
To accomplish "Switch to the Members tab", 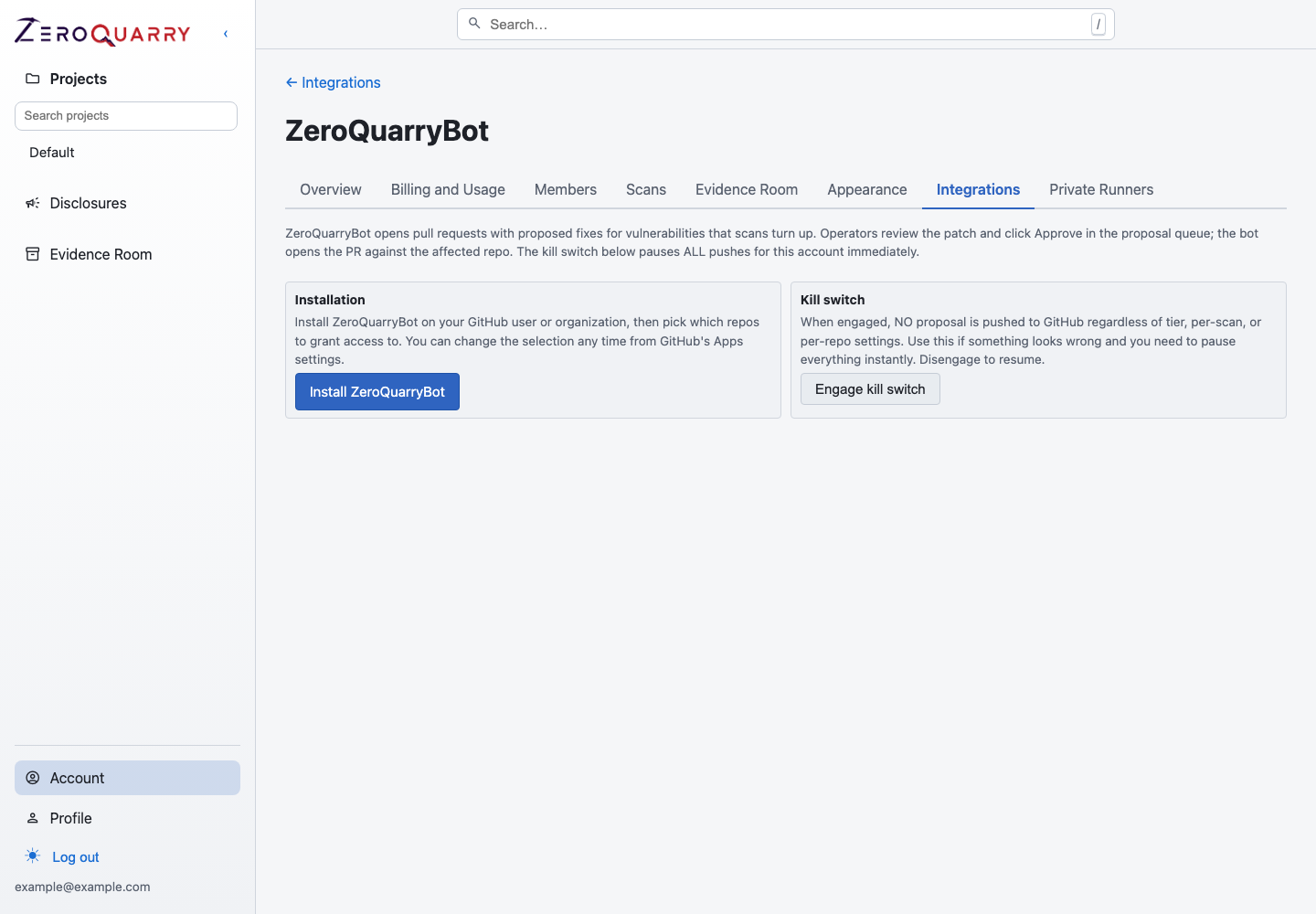I will (566, 189).
